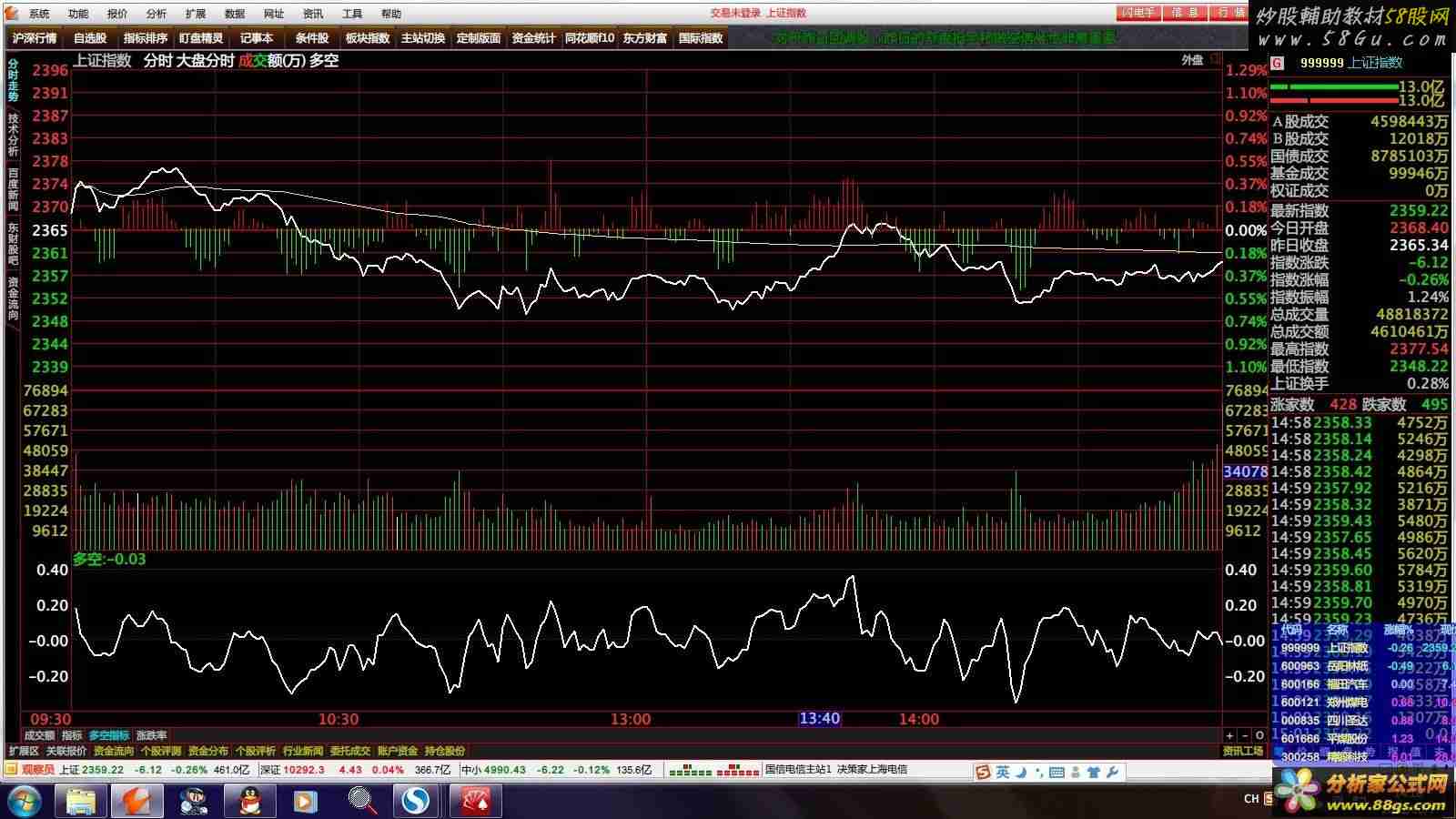Open the 数据 menu

pos(235,14)
